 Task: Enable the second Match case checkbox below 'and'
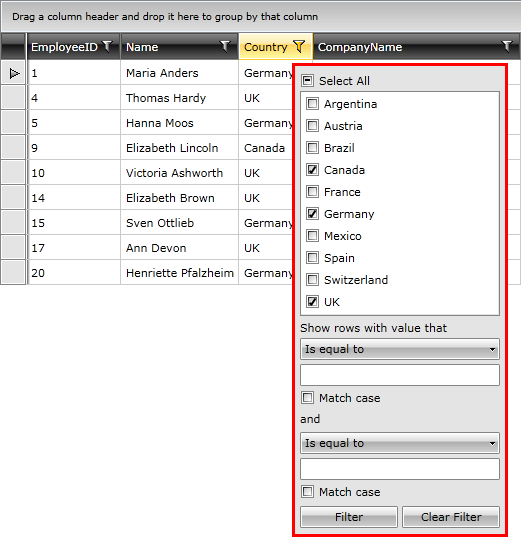click(307, 492)
